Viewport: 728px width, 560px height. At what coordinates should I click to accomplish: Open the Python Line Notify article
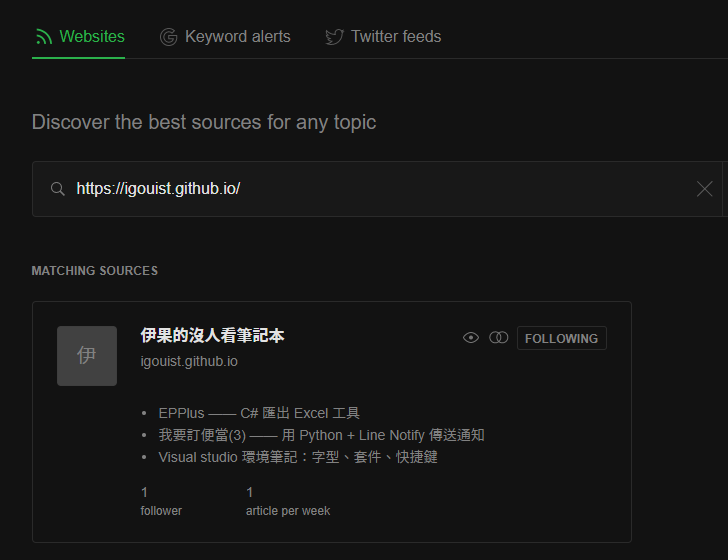(321, 435)
